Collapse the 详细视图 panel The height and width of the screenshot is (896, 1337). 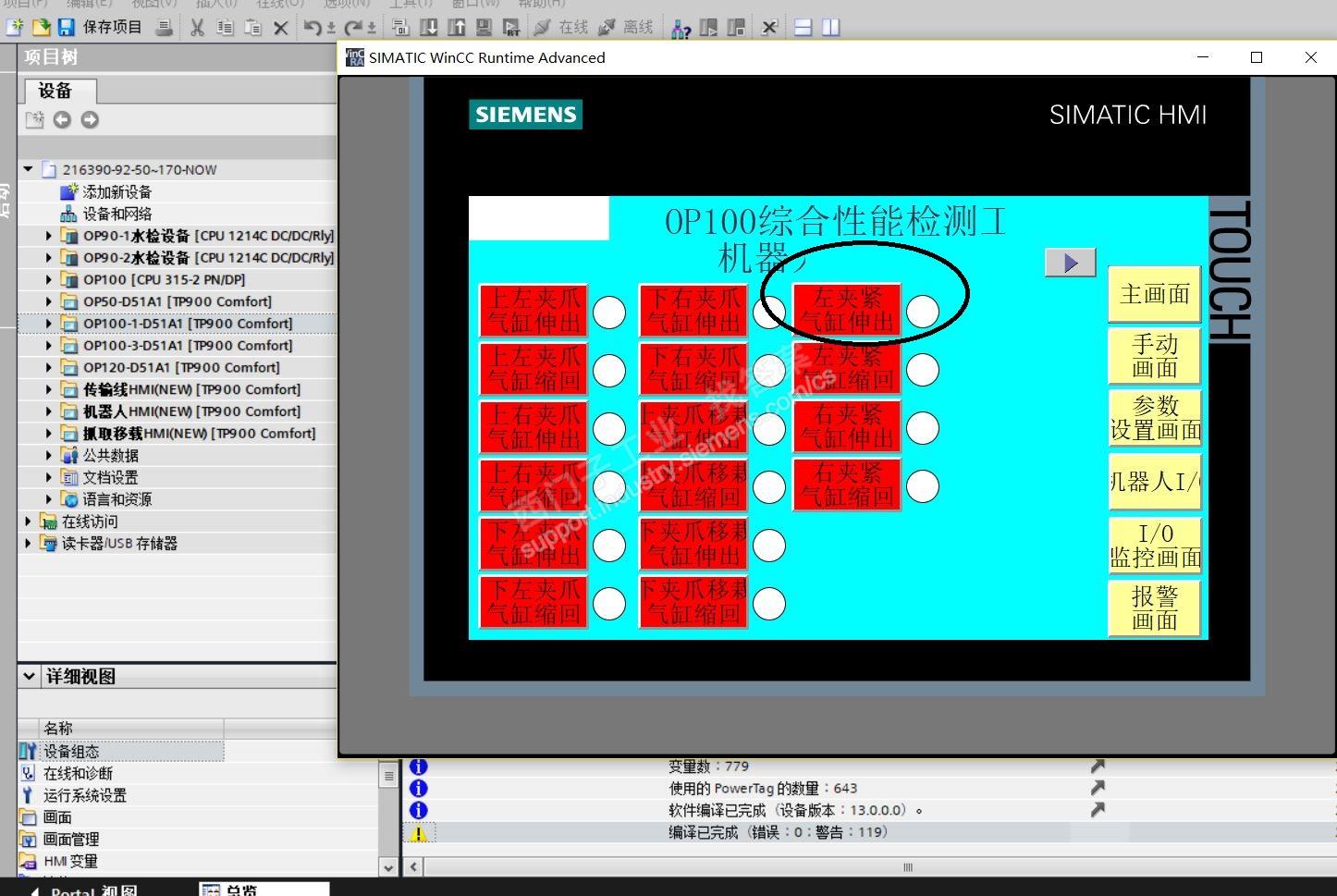click(29, 676)
